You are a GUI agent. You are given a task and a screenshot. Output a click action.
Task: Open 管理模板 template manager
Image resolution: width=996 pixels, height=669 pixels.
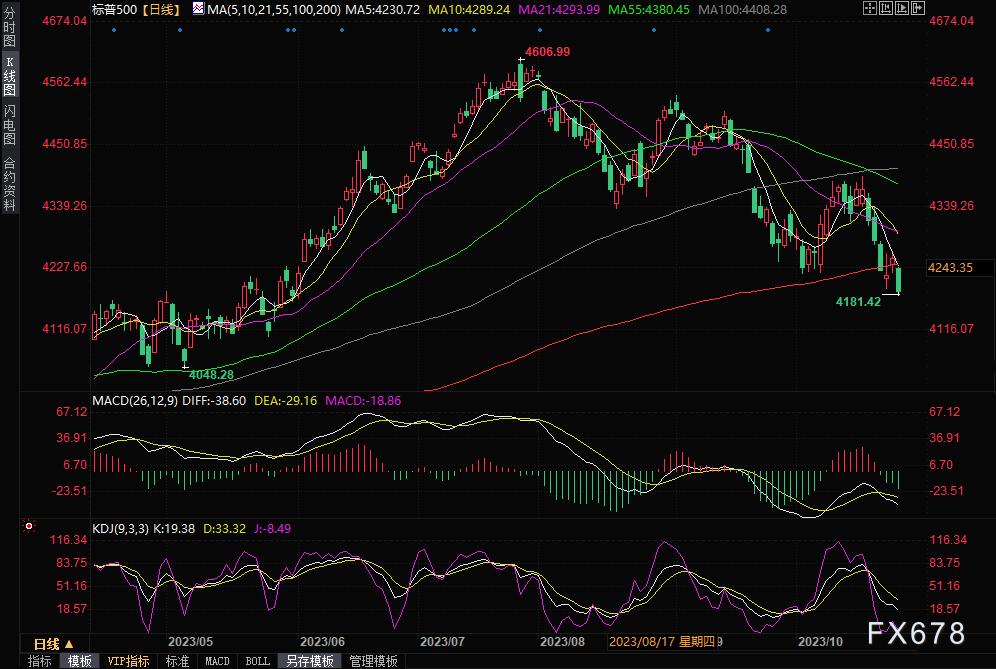[371, 661]
